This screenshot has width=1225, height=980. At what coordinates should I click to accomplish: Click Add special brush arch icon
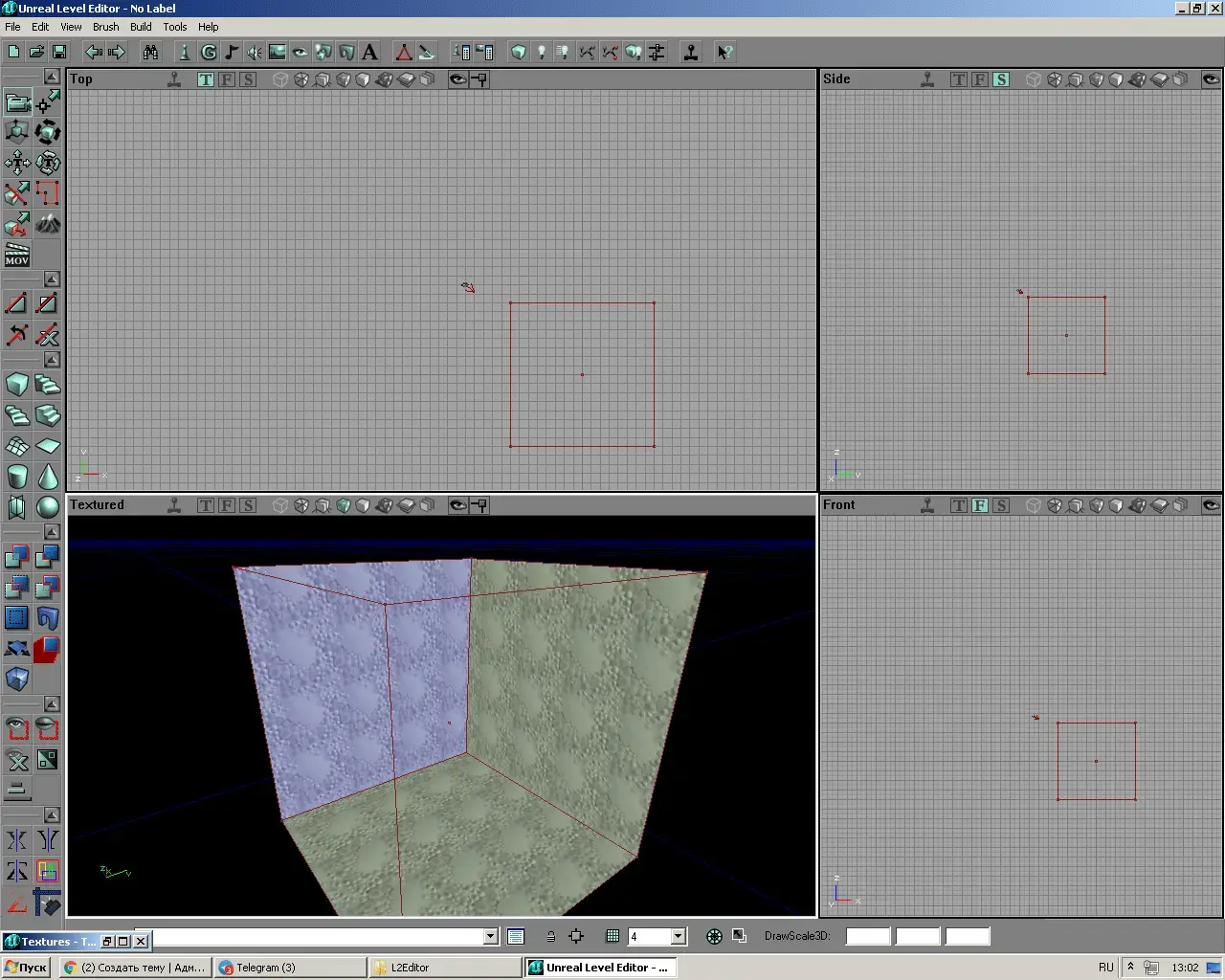(48, 618)
